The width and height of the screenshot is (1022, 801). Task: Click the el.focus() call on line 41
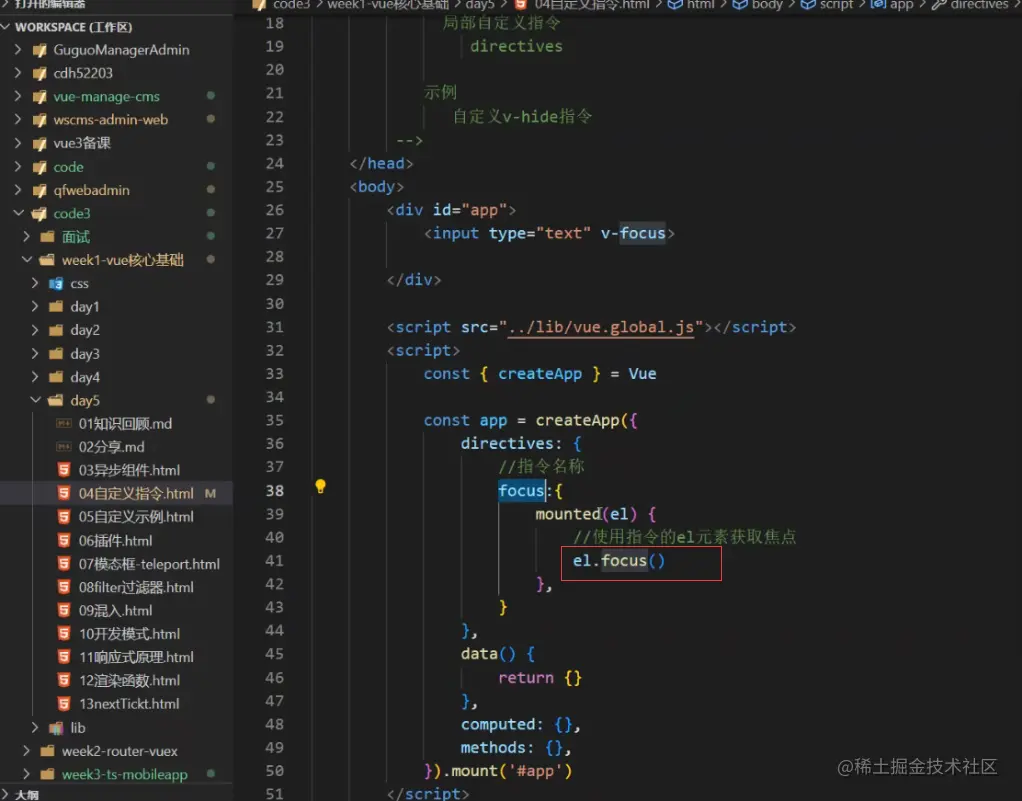[x=619, y=561]
